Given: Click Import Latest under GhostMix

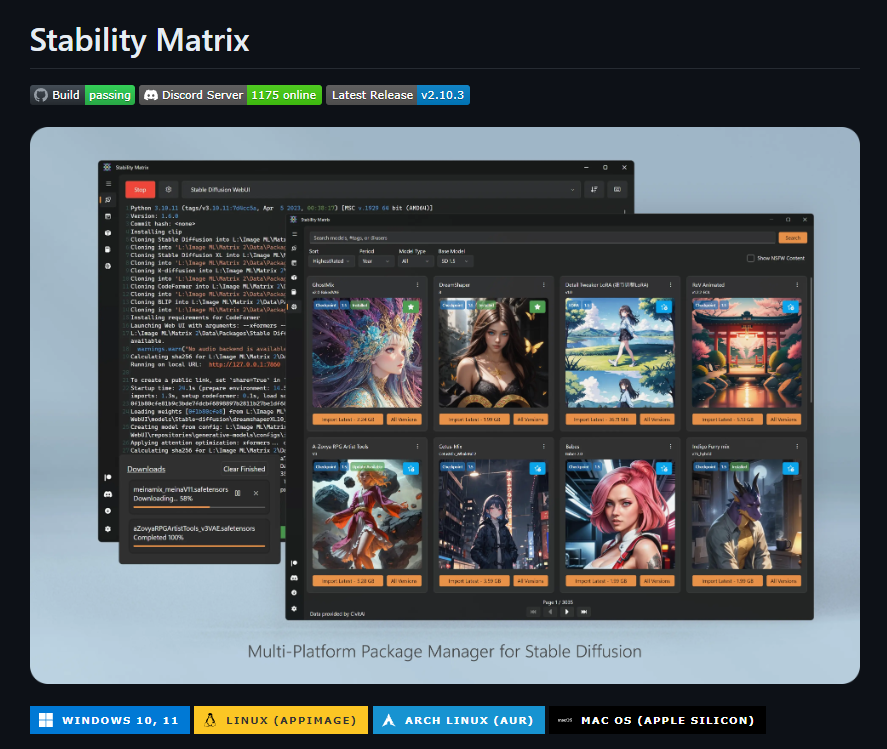Looking at the screenshot, I should pyautogui.click(x=348, y=420).
